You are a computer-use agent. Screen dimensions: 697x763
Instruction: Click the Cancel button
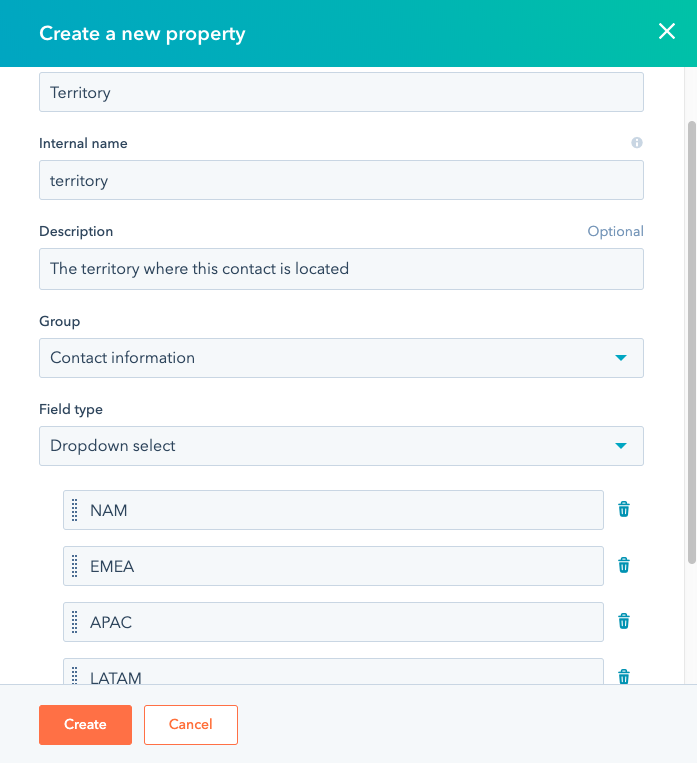click(191, 725)
